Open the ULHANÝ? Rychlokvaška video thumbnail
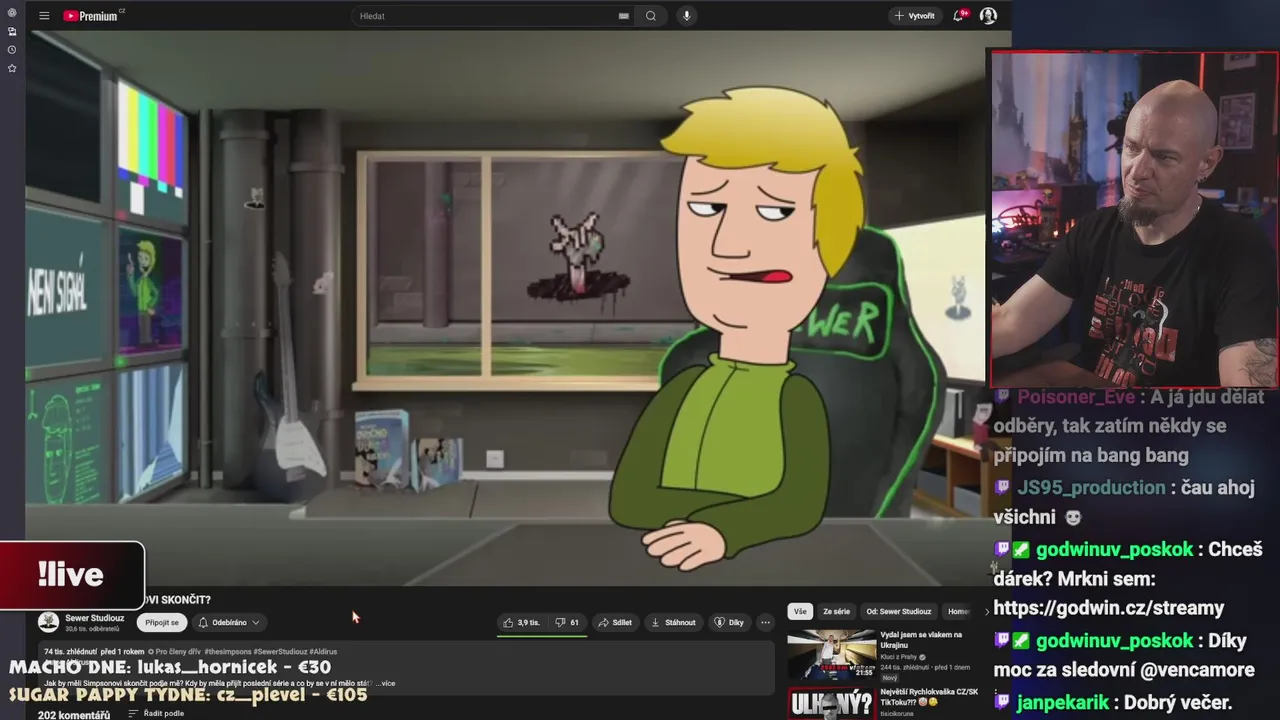1280x720 pixels. (x=831, y=703)
